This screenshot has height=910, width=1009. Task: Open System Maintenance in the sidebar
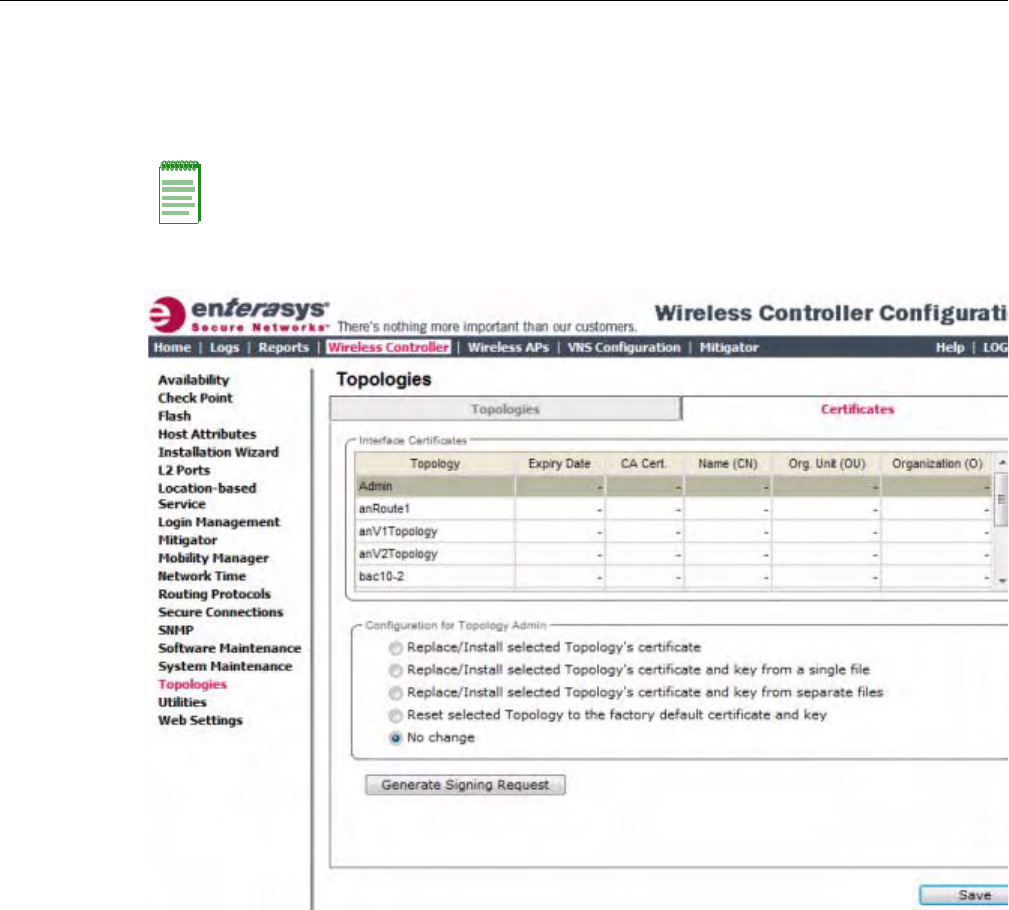tap(225, 666)
